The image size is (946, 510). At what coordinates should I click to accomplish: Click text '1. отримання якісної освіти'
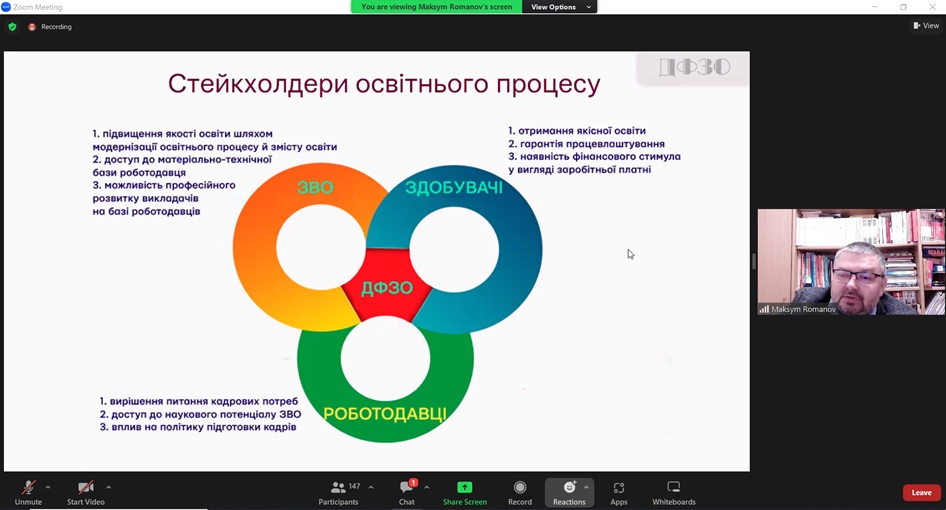pos(577,131)
